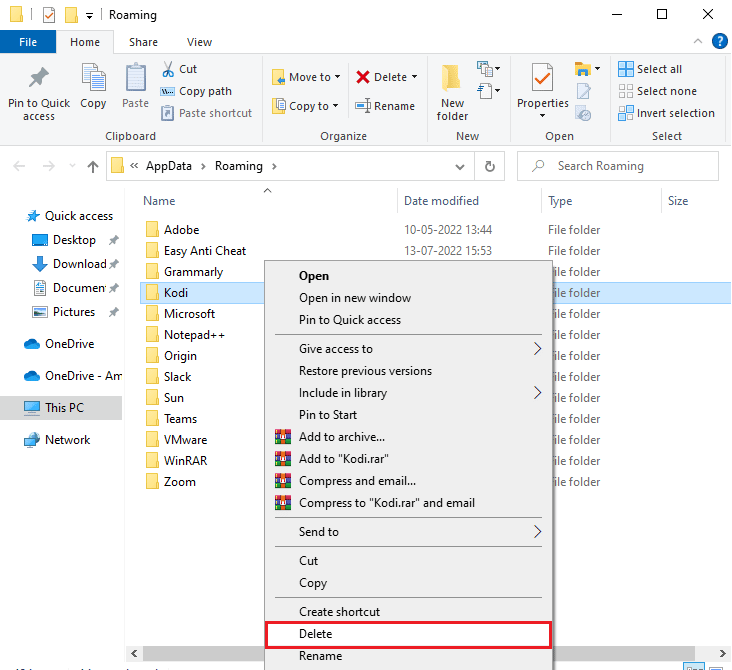Customize Quick Access Toolbar dropdown arrow

pos(89,16)
